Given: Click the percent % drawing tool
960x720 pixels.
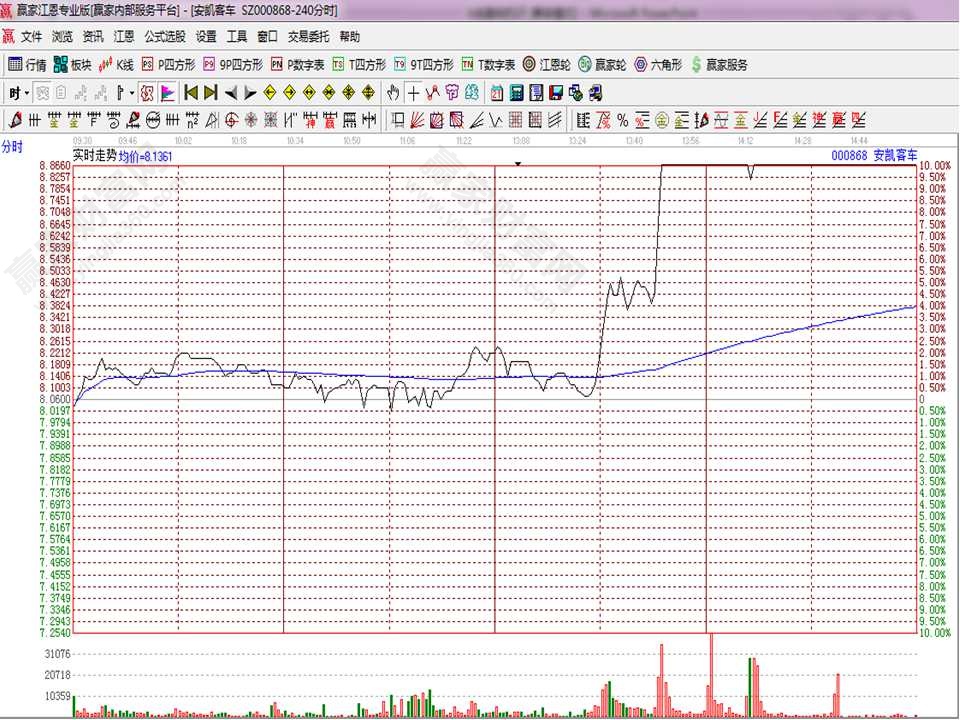Looking at the screenshot, I should (622, 121).
